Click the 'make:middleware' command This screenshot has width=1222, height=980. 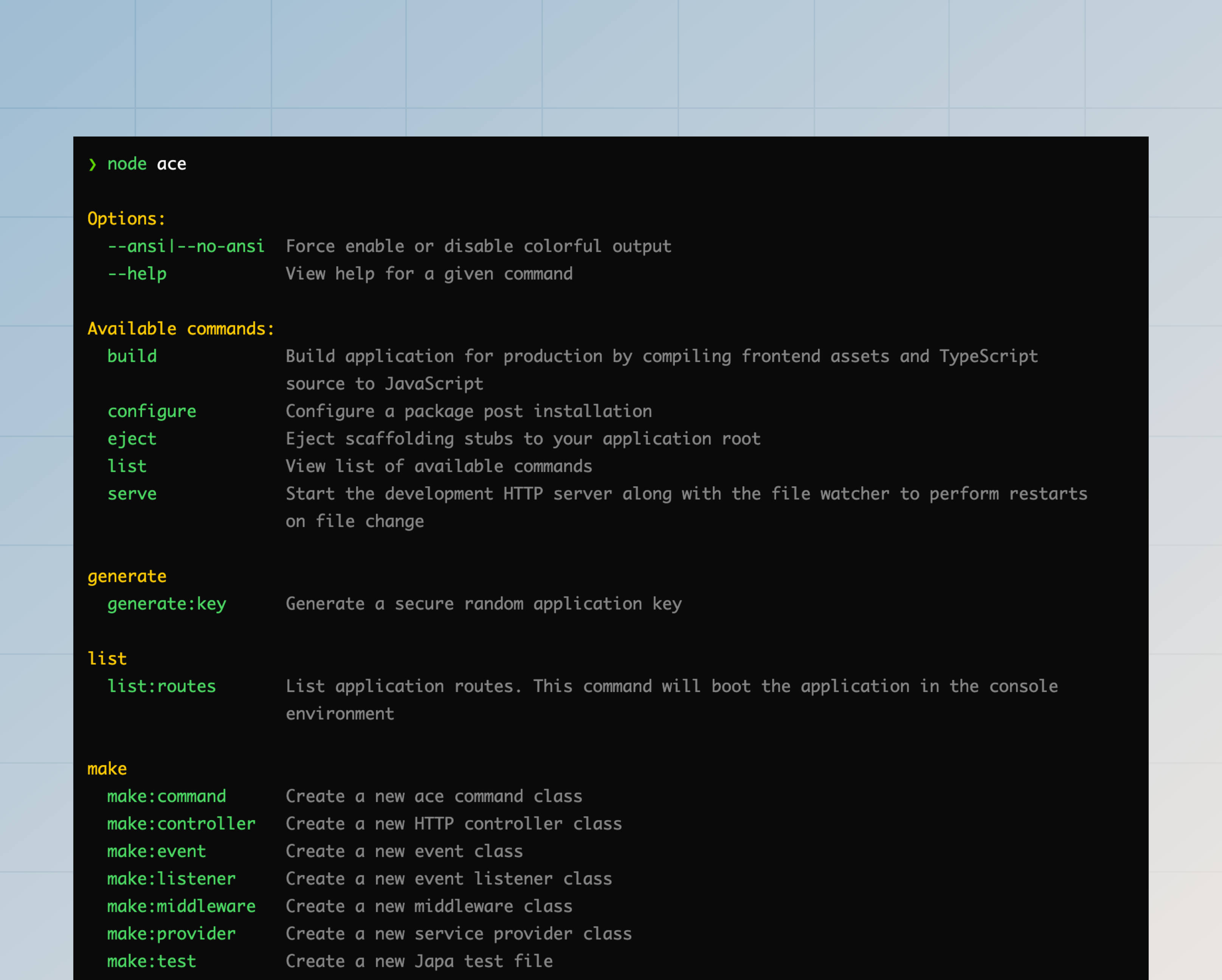tap(181, 906)
